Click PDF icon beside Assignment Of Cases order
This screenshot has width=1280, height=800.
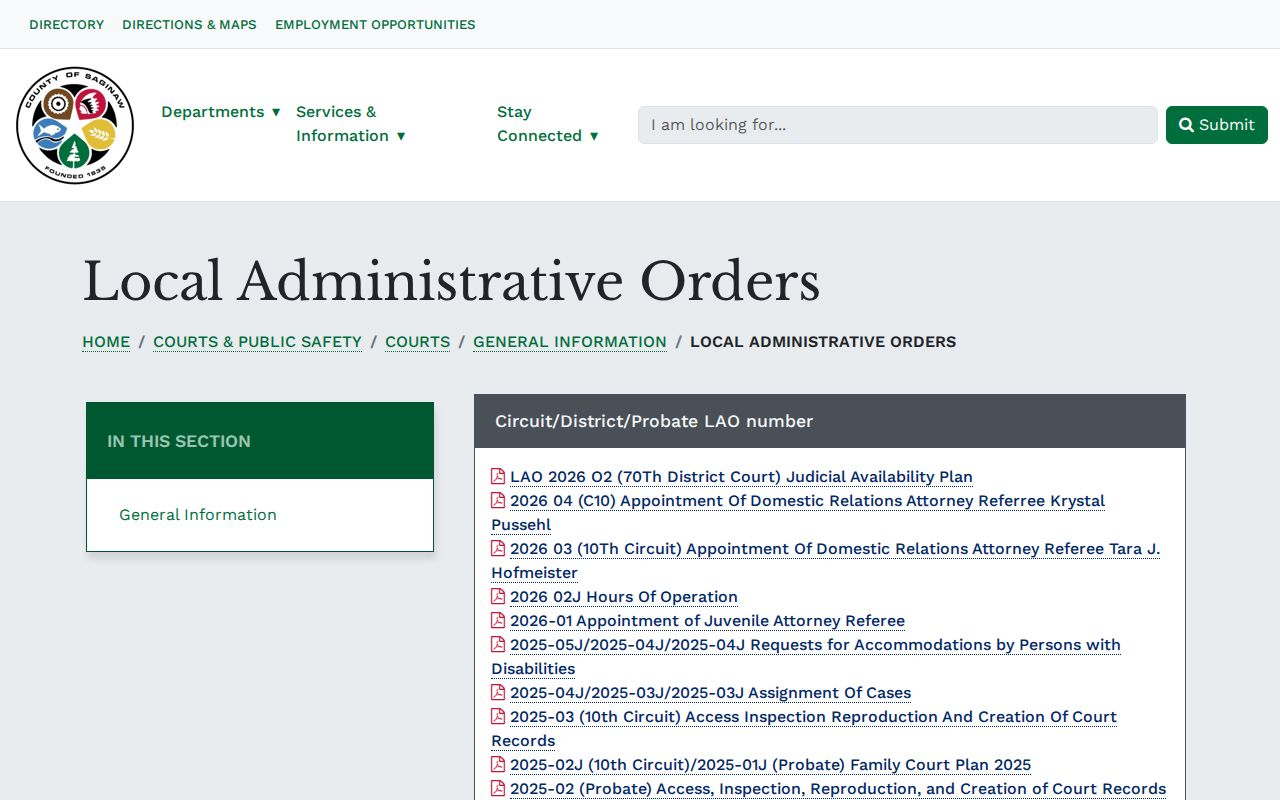coord(498,692)
